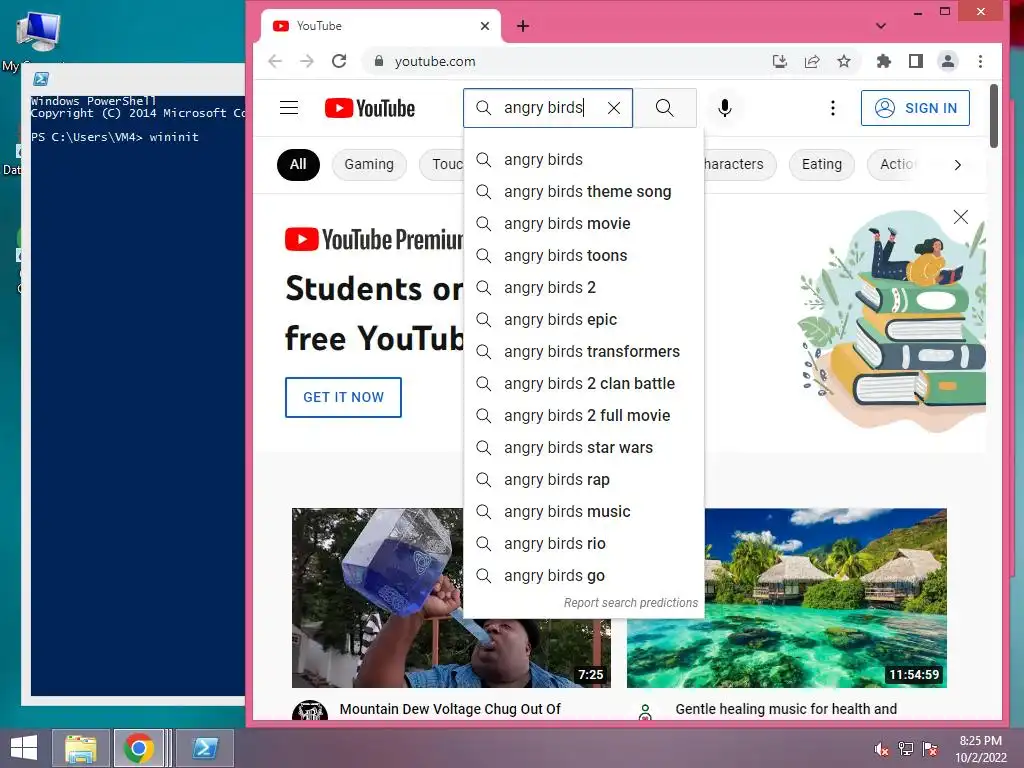The image size is (1024, 768).
Task: Click the YouTube page vertical scrollbar
Action: tap(993, 115)
